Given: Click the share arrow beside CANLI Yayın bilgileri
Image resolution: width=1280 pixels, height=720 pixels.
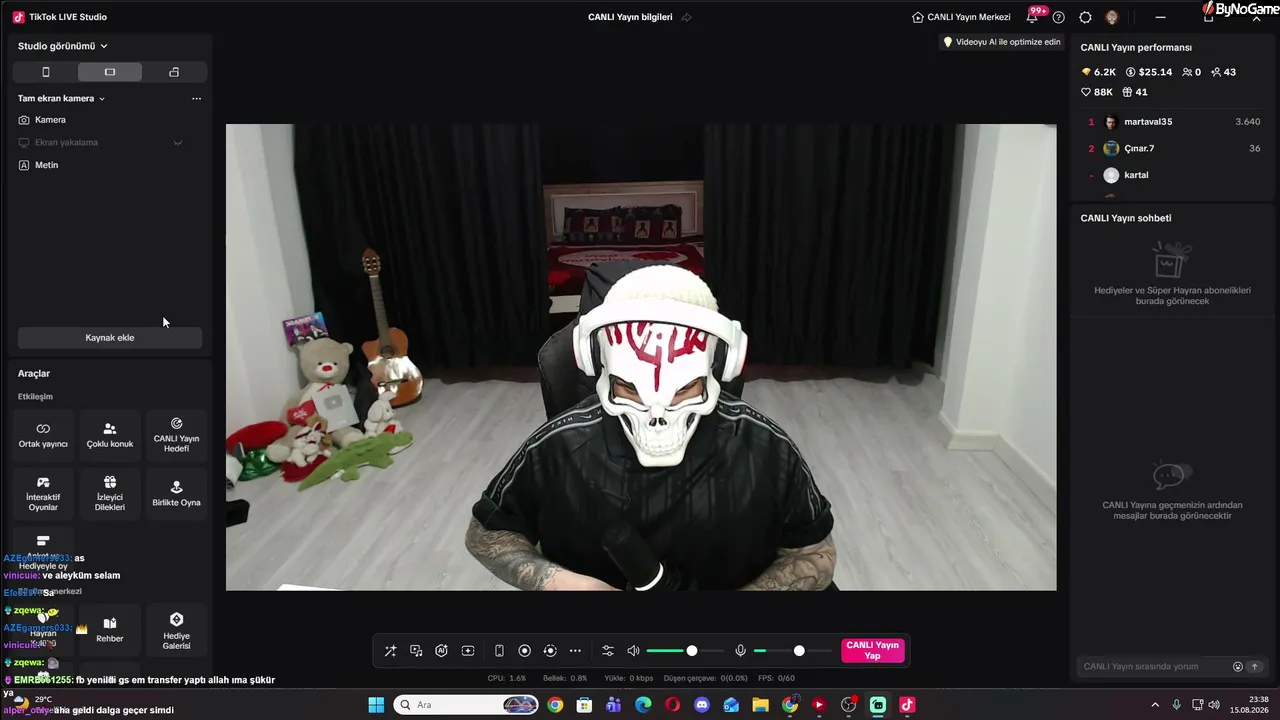Looking at the screenshot, I should coord(686,17).
